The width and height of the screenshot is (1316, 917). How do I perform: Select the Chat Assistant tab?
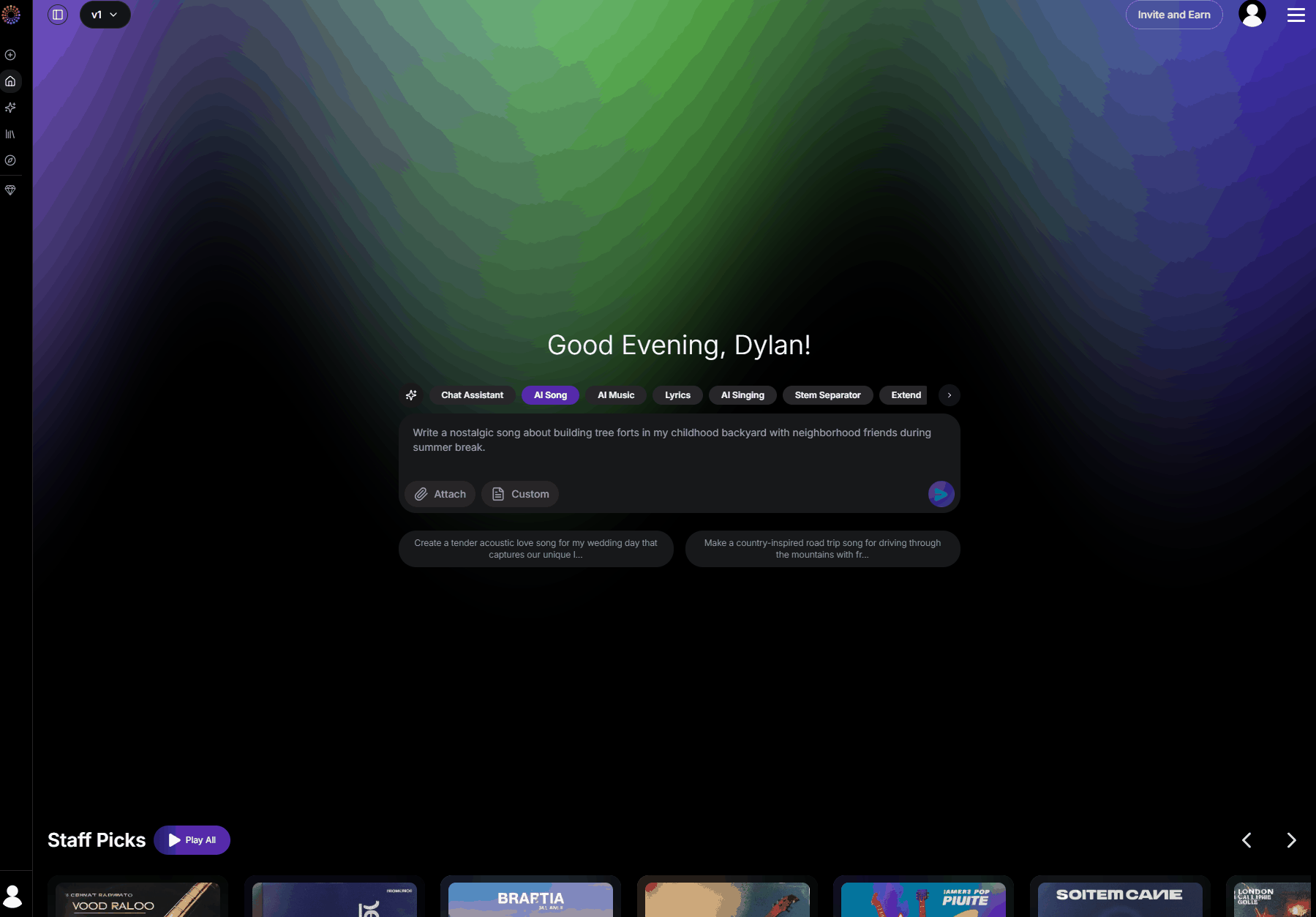472,395
